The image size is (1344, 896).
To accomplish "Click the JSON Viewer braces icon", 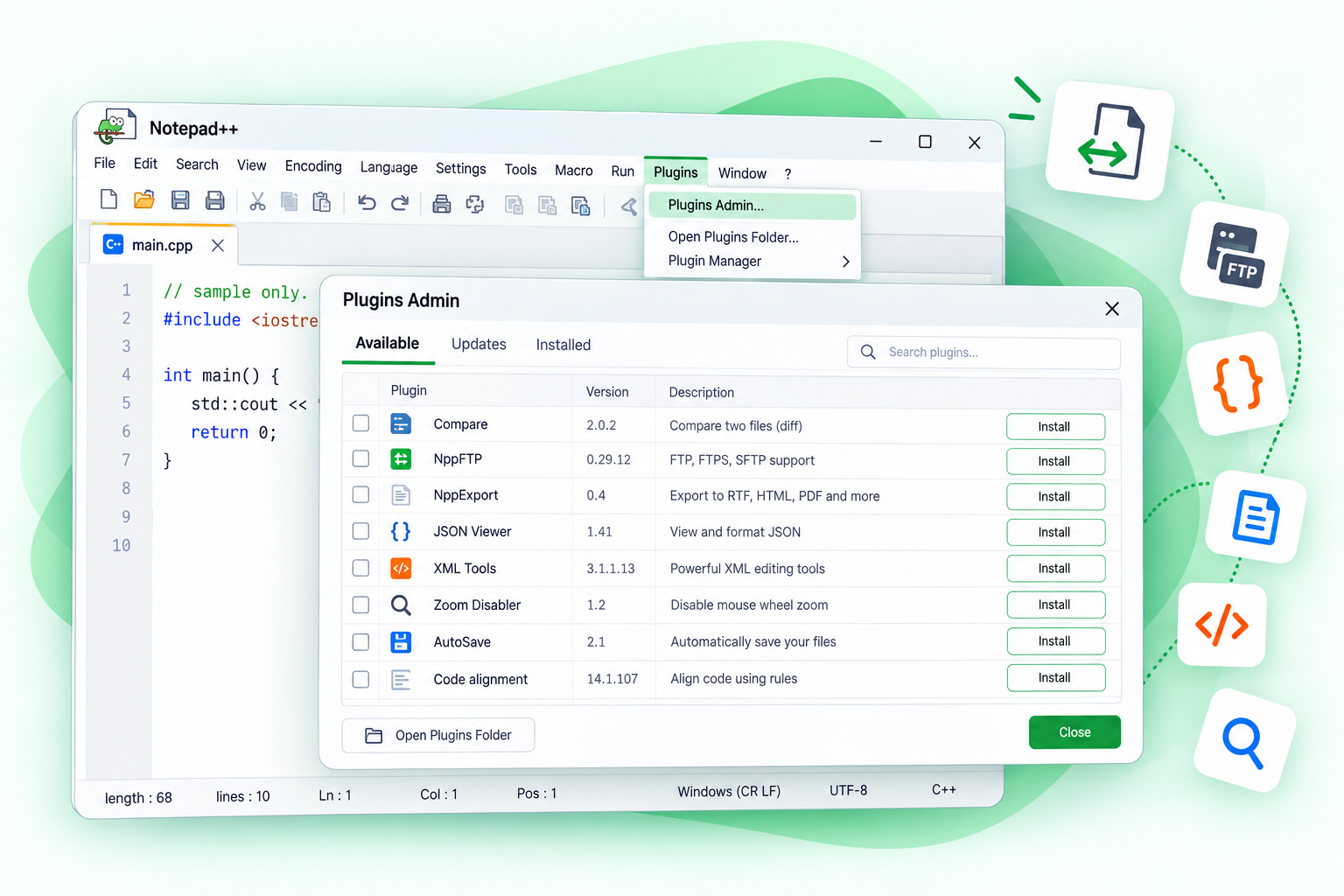I will pos(401,531).
